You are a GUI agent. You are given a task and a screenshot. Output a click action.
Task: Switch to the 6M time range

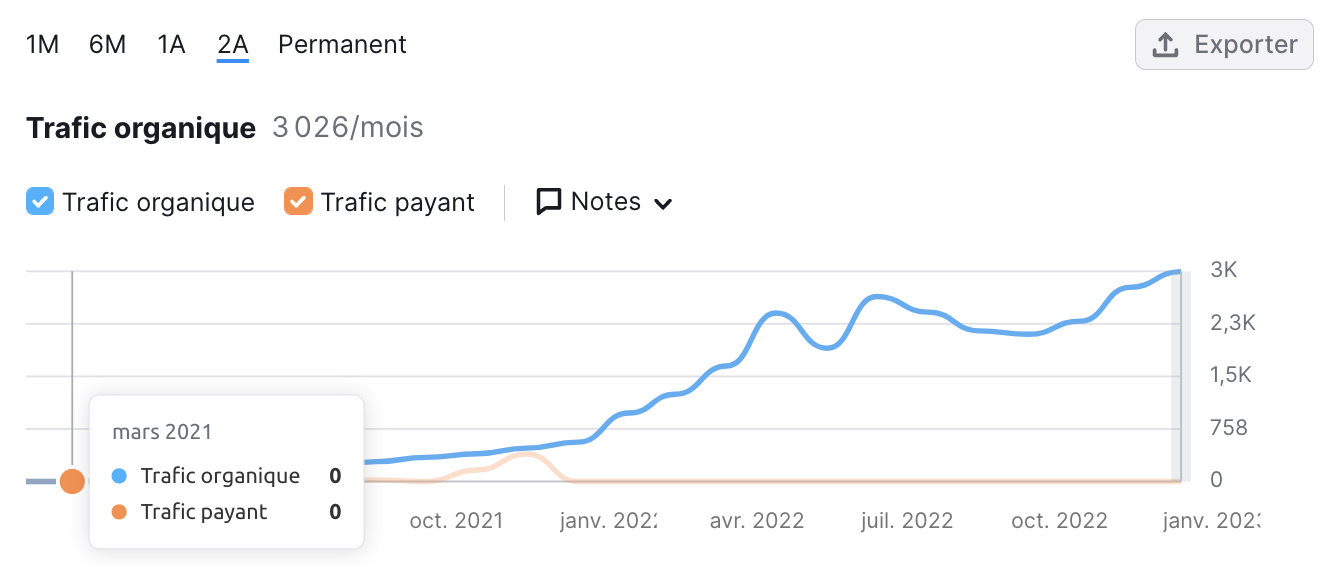point(107,45)
